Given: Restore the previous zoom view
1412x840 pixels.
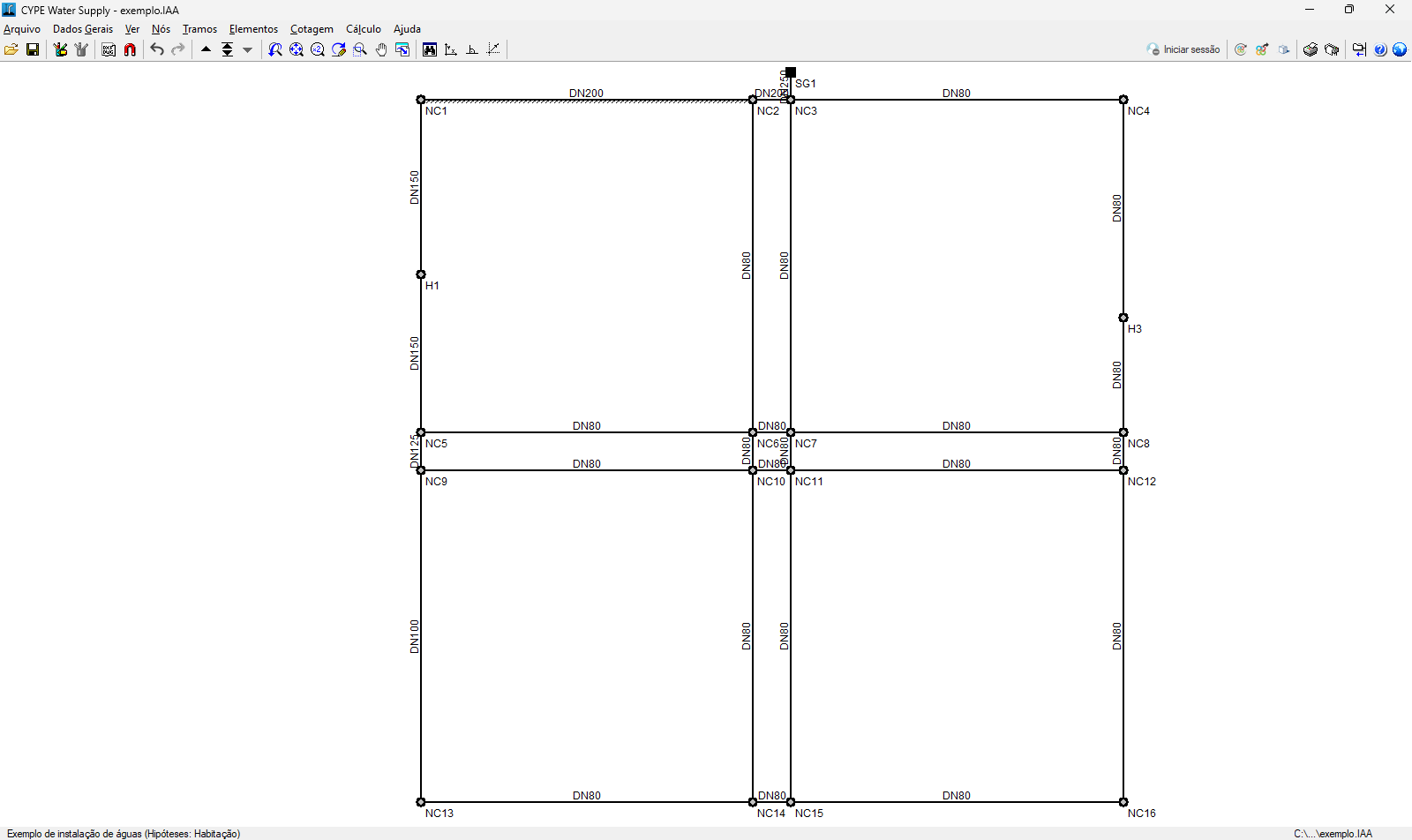Looking at the screenshot, I should coord(275,49).
